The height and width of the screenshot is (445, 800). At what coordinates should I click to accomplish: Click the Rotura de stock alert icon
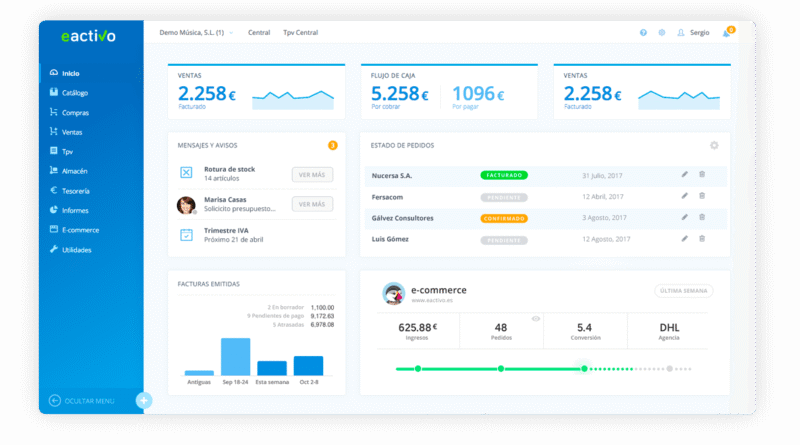tap(186, 173)
